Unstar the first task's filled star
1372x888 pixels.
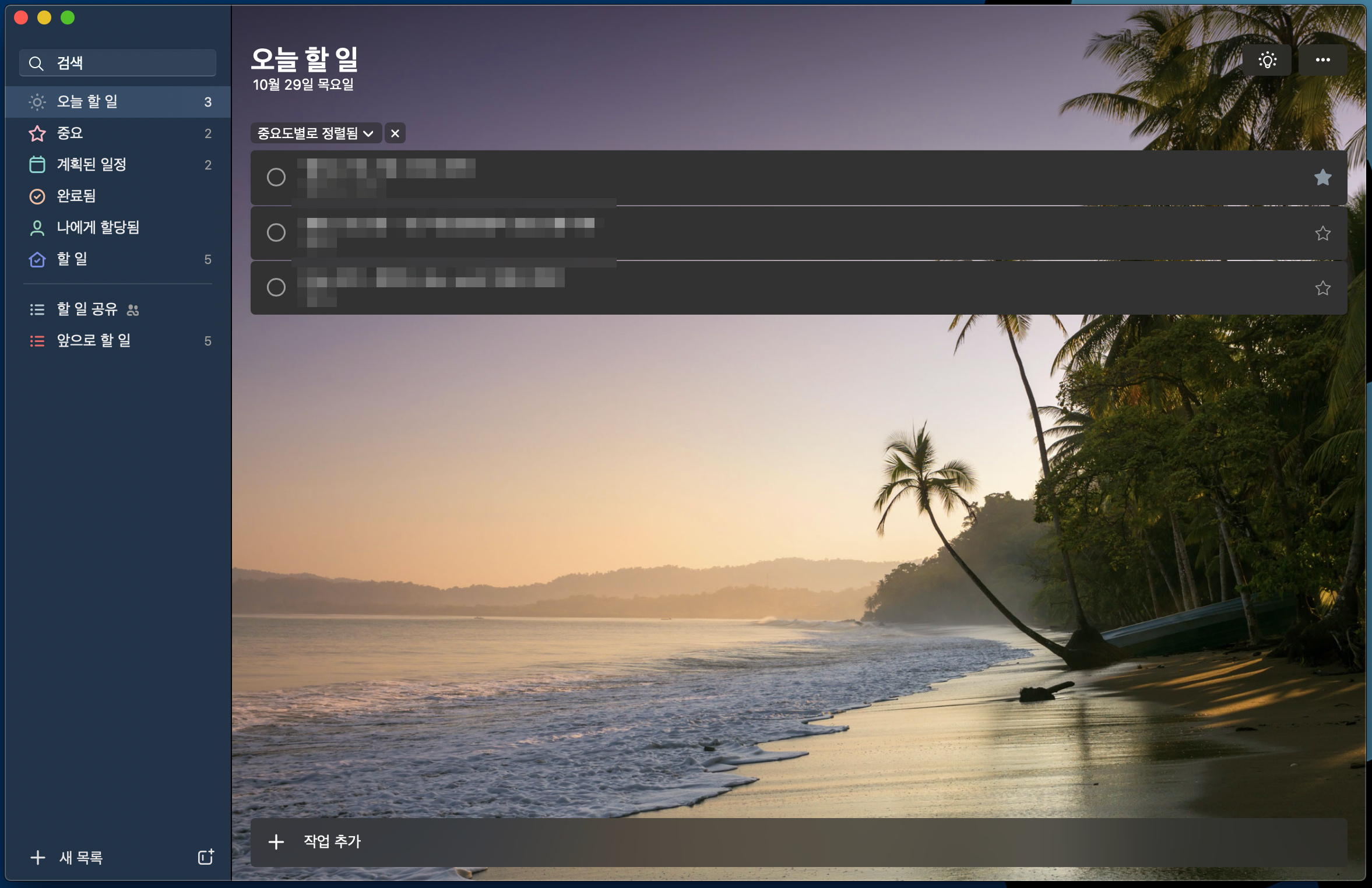pyautogui.click(x=1322, y=177)
